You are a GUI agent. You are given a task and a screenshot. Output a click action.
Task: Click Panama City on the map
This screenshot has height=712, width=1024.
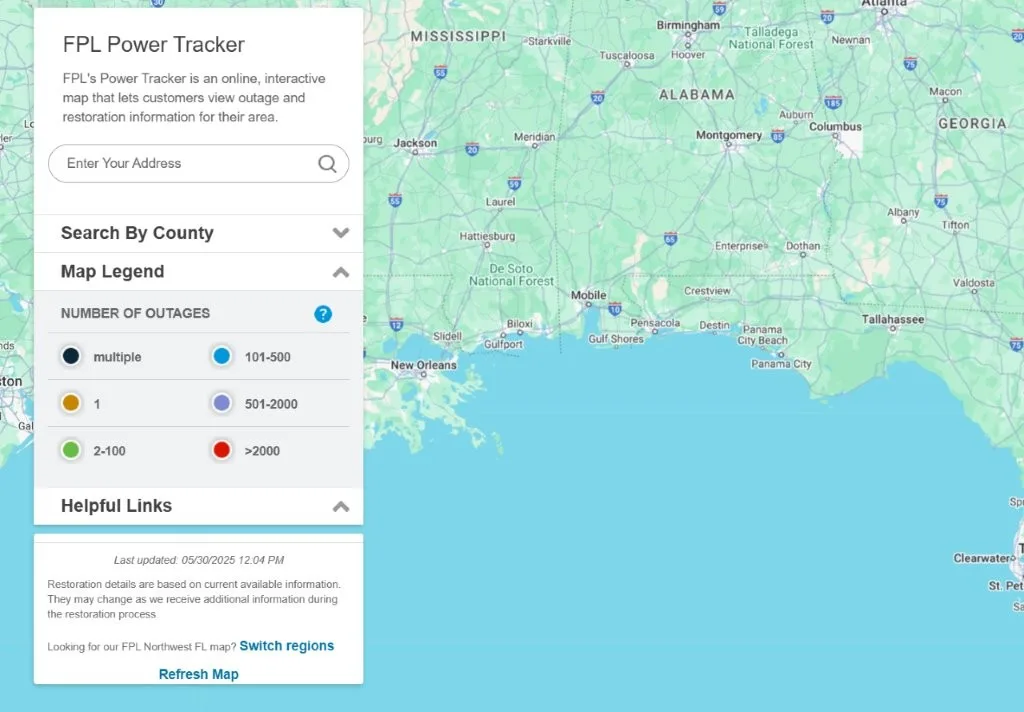(x=781, y=364)
